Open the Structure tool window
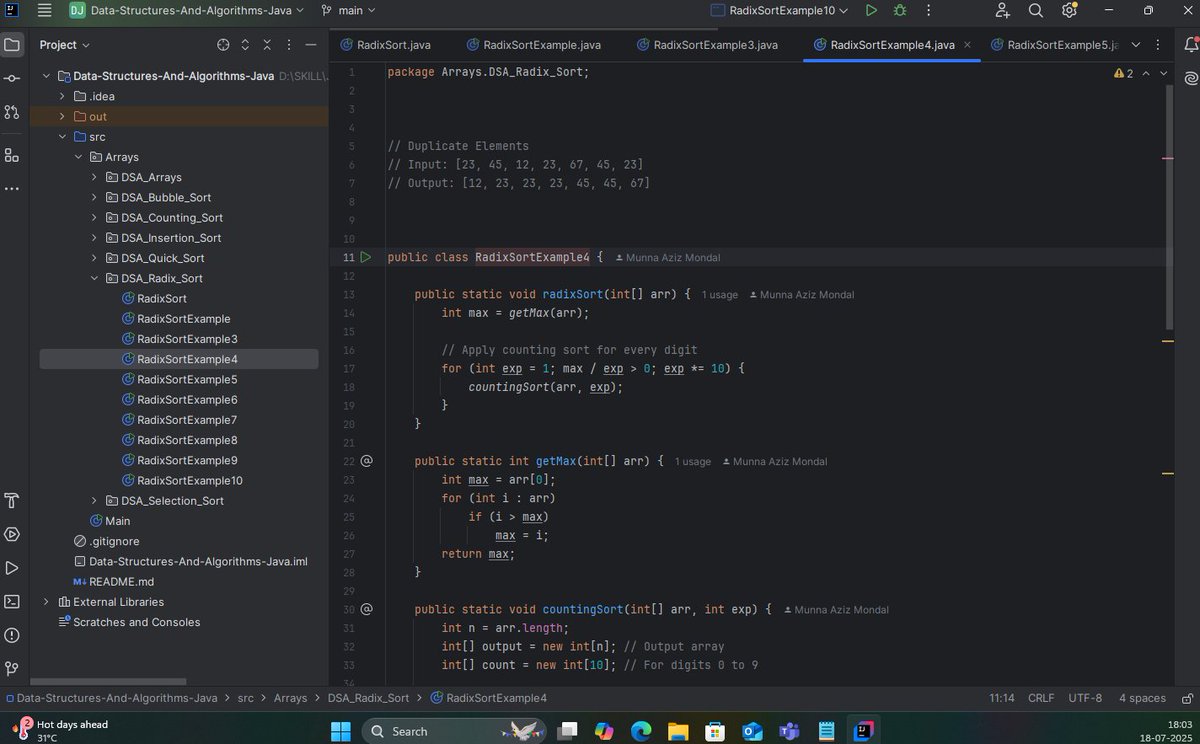1200x744 pixels. pos(12,155)
